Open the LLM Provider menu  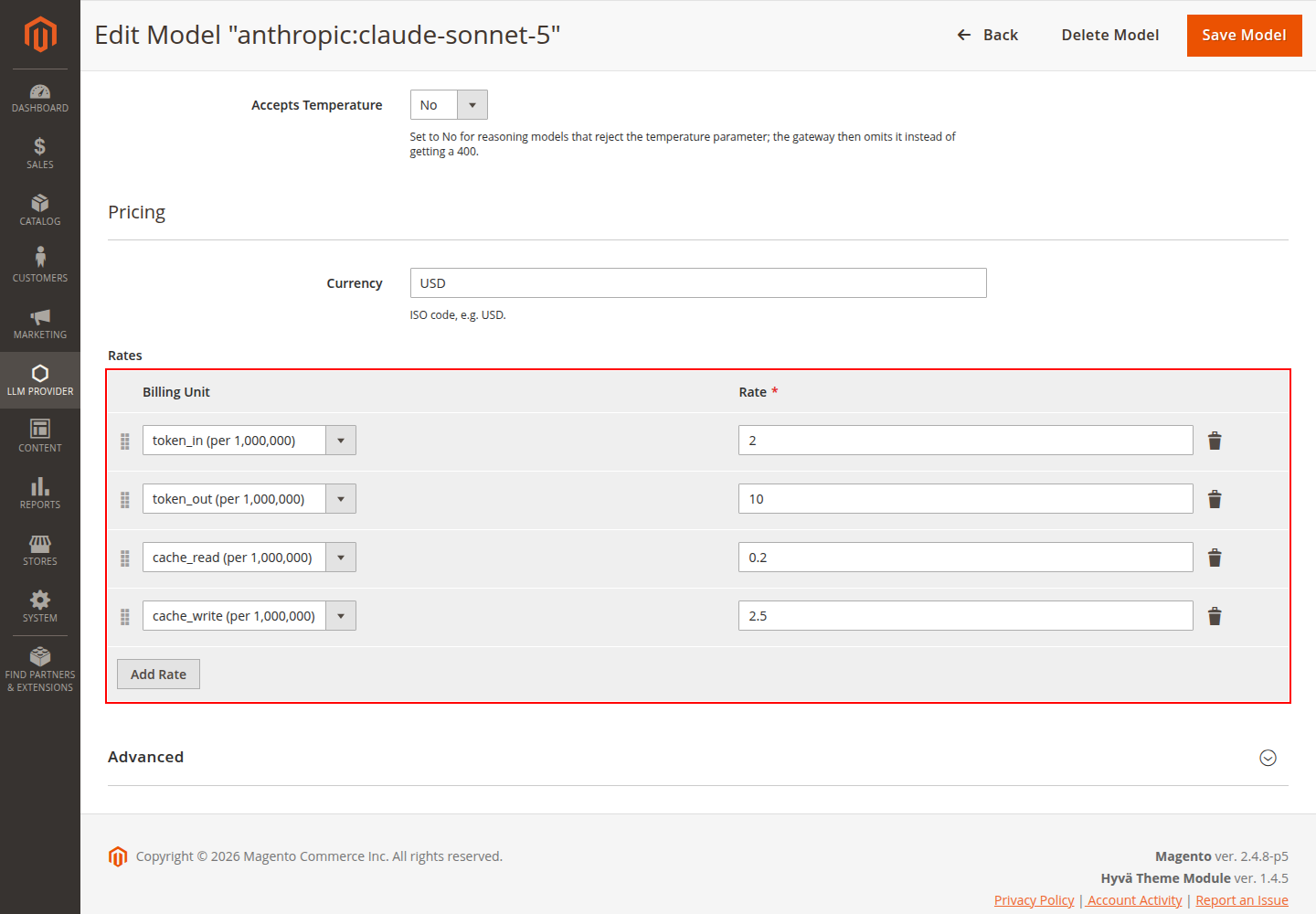[40, 381]
